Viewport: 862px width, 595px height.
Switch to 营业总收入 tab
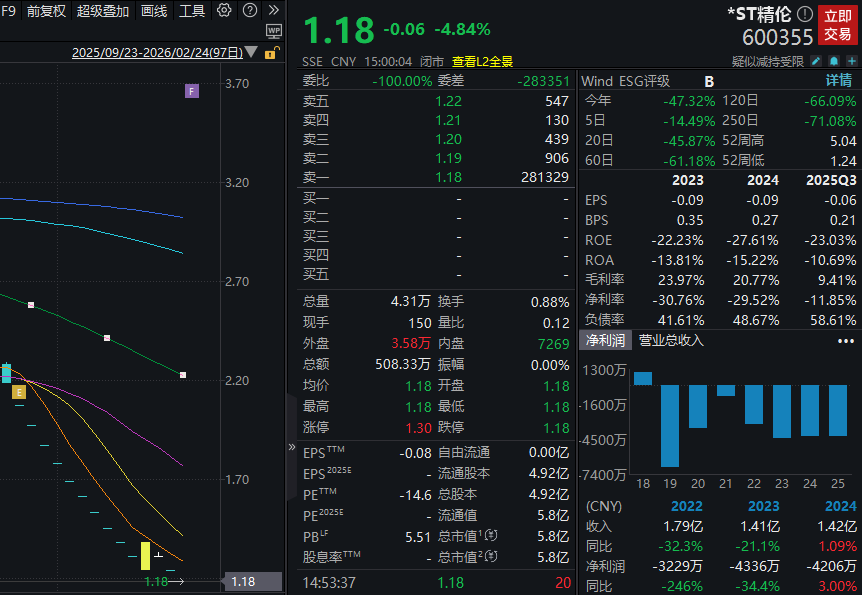(671, 340)
